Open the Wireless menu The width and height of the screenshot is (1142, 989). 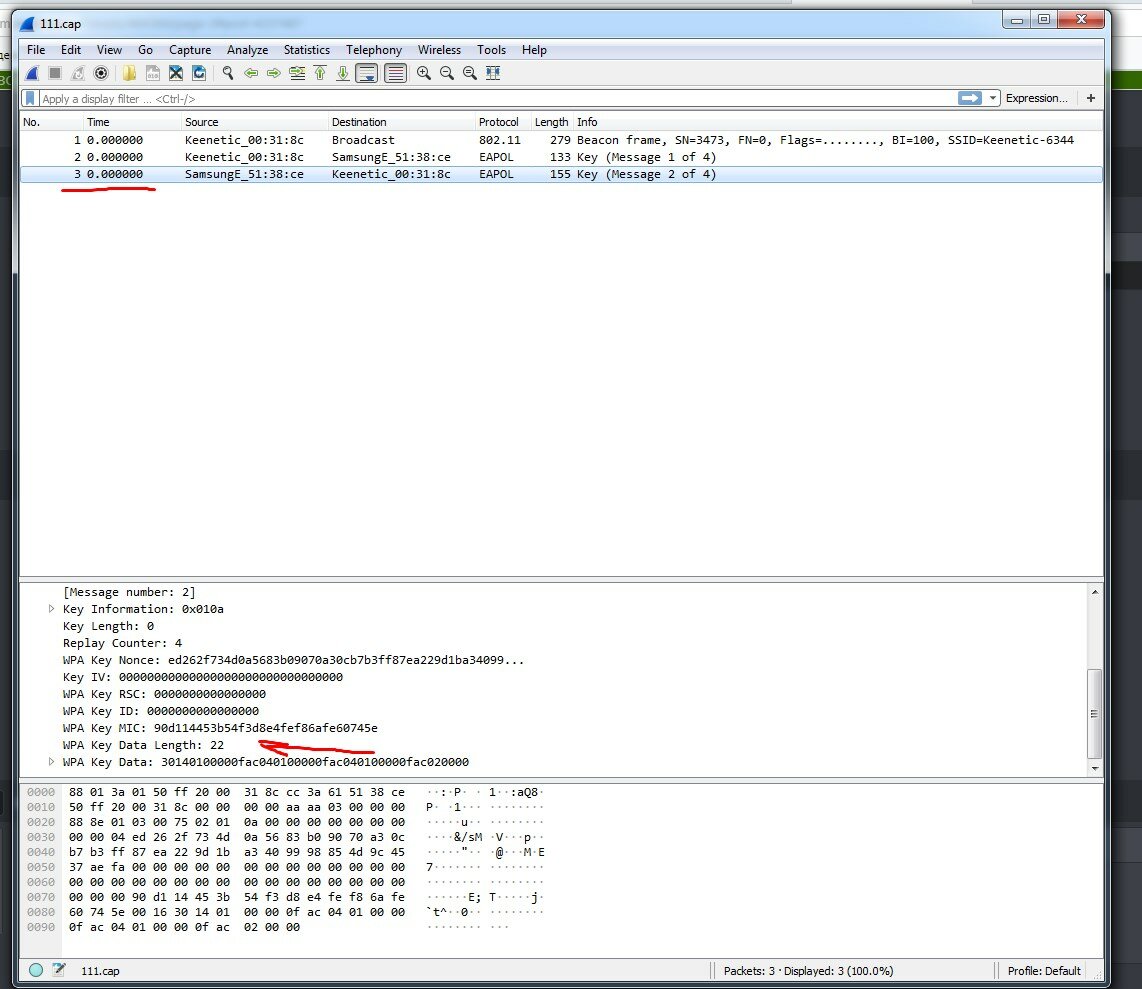point(439,50)
